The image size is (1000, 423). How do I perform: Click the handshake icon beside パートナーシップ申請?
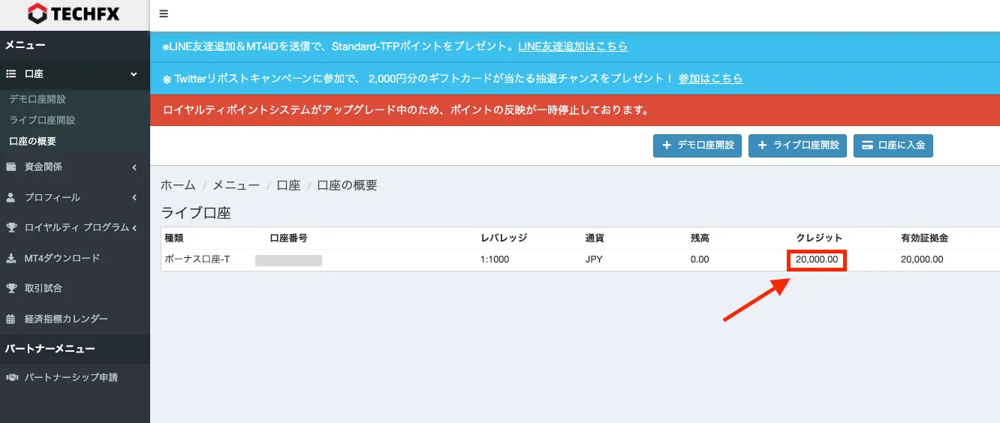(x=11, y=378)
